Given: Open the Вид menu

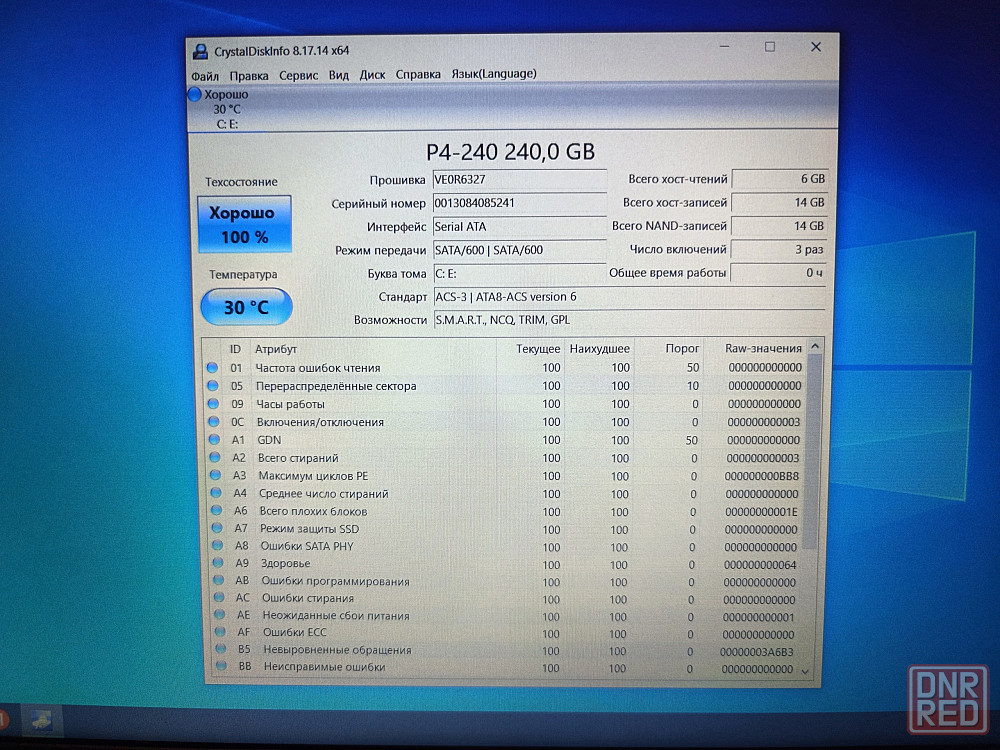Looking at the screenshot, I should 339,75.
